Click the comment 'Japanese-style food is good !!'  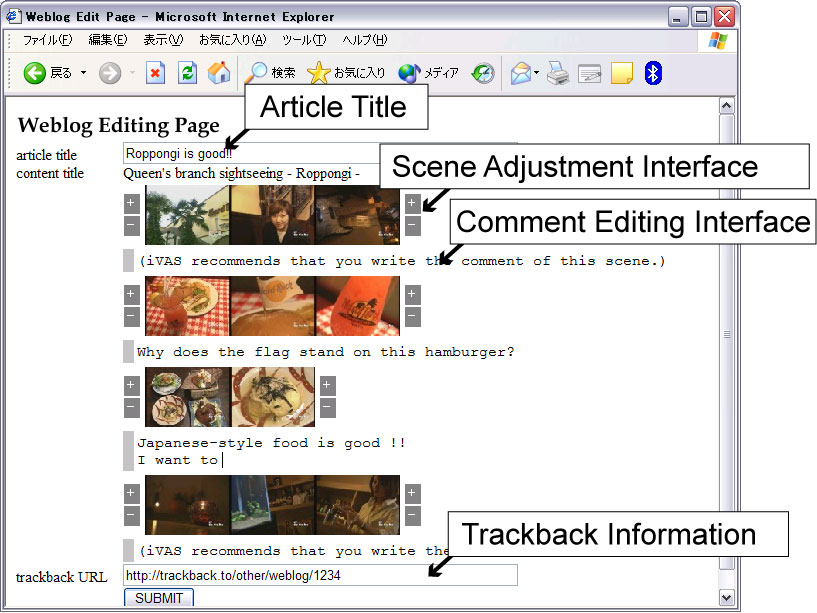(x=271, y=443)
